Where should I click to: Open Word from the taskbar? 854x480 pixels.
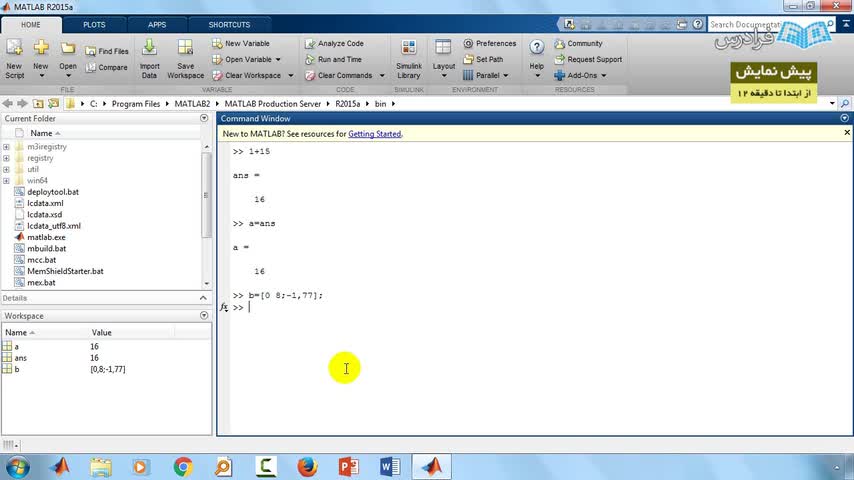(x=390, y=467)
